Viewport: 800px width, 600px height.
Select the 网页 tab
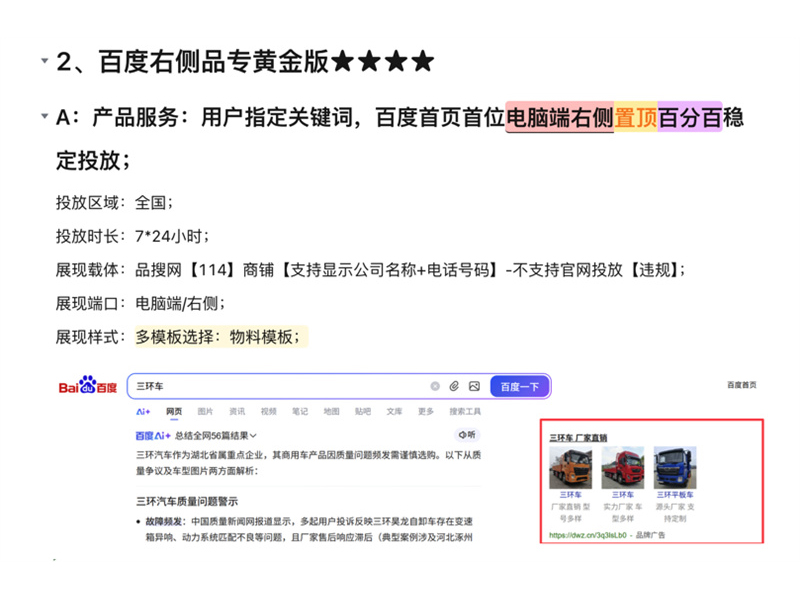click(174, 411)
